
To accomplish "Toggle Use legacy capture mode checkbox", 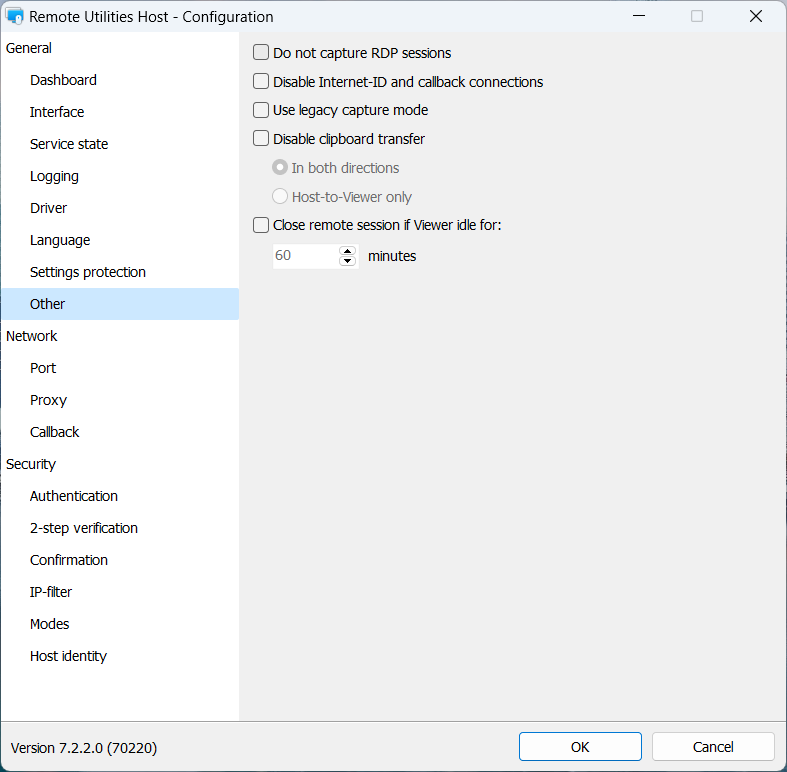I will (261, 110).
